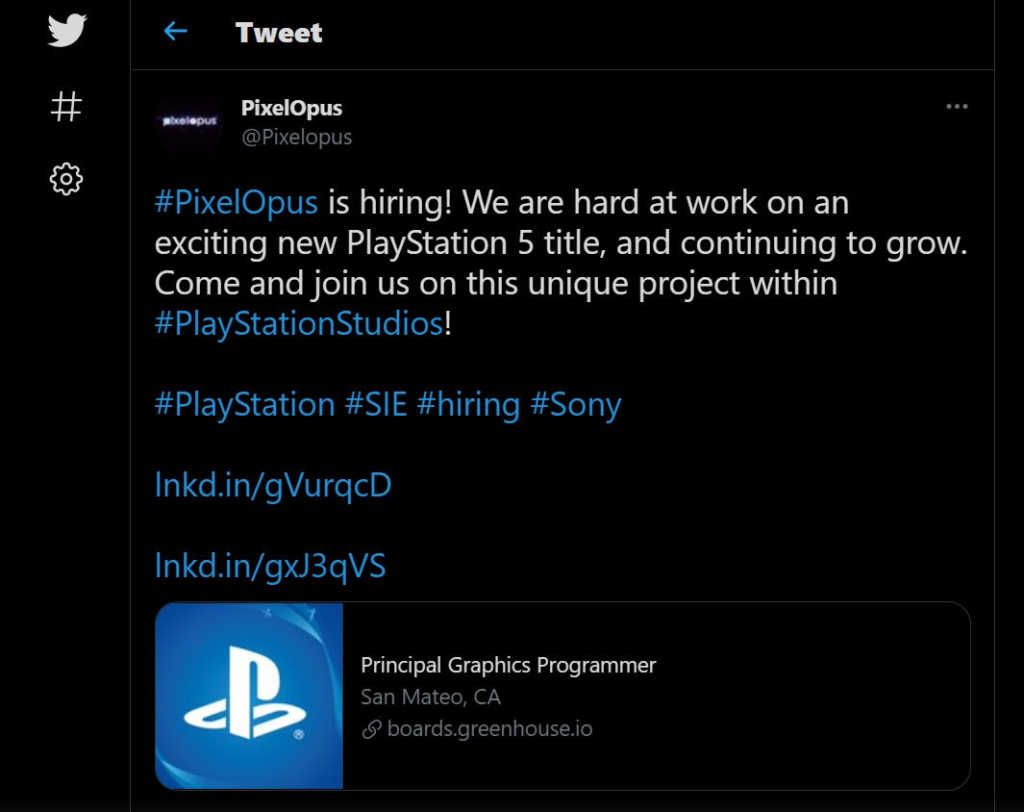1024x812 pixels.
Task: Open the Principal Graphics Programmer card title
Action: tap(508, 665)
